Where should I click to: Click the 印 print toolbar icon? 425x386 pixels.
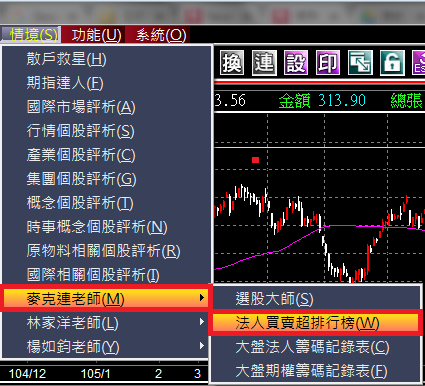click(x=328, y=63)
